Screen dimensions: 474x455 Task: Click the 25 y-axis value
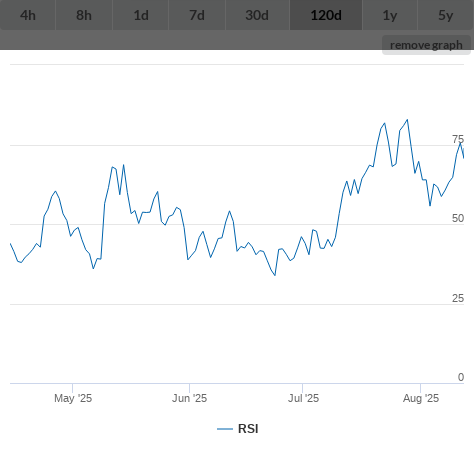(x=458, y=298)
